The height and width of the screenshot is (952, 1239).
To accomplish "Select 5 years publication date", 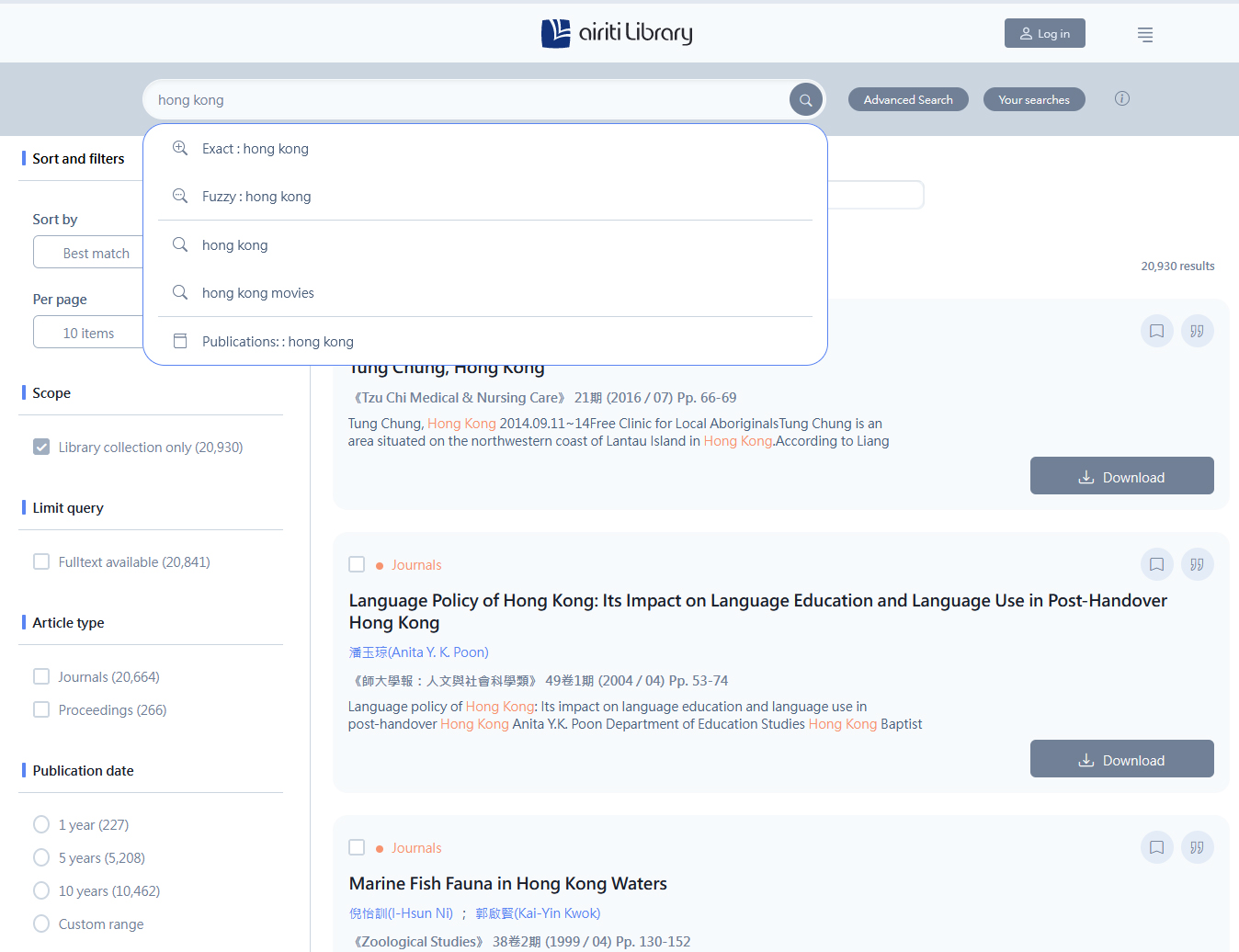I will coord(41,857).
